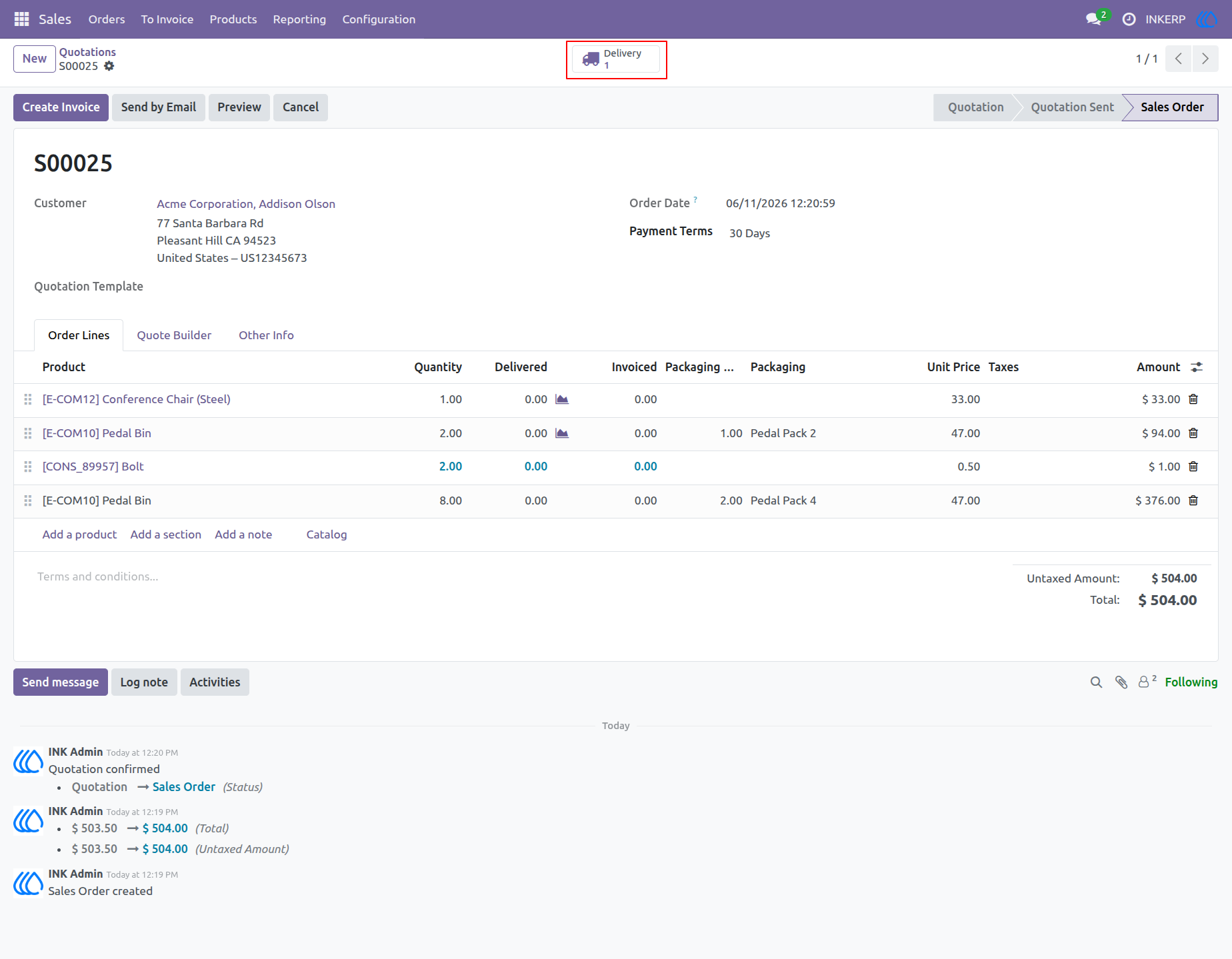Screen dimensions: 1232x959
Task: Open the Delivery smart button
Action: [616, 59]
